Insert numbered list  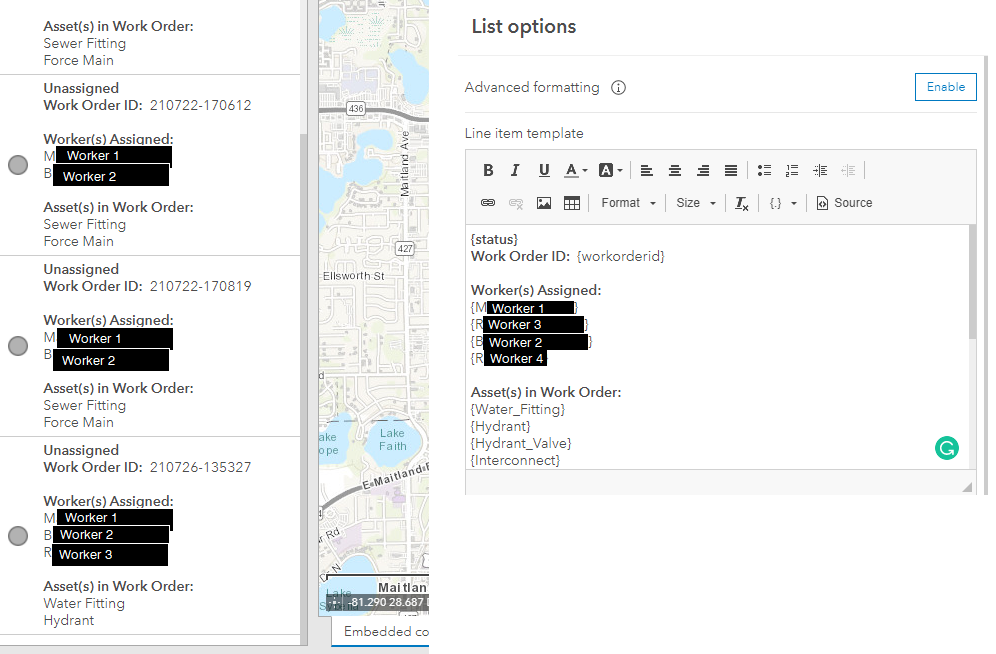pos(792,170)
